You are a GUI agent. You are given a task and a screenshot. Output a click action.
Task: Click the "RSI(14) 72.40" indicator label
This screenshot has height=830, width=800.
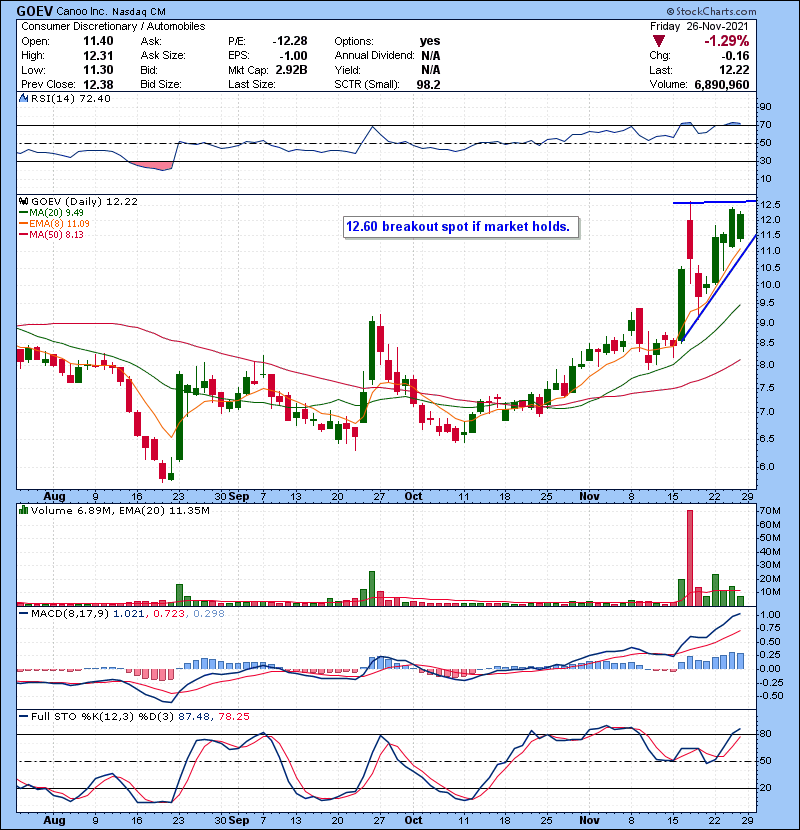[x=71, y=98]
